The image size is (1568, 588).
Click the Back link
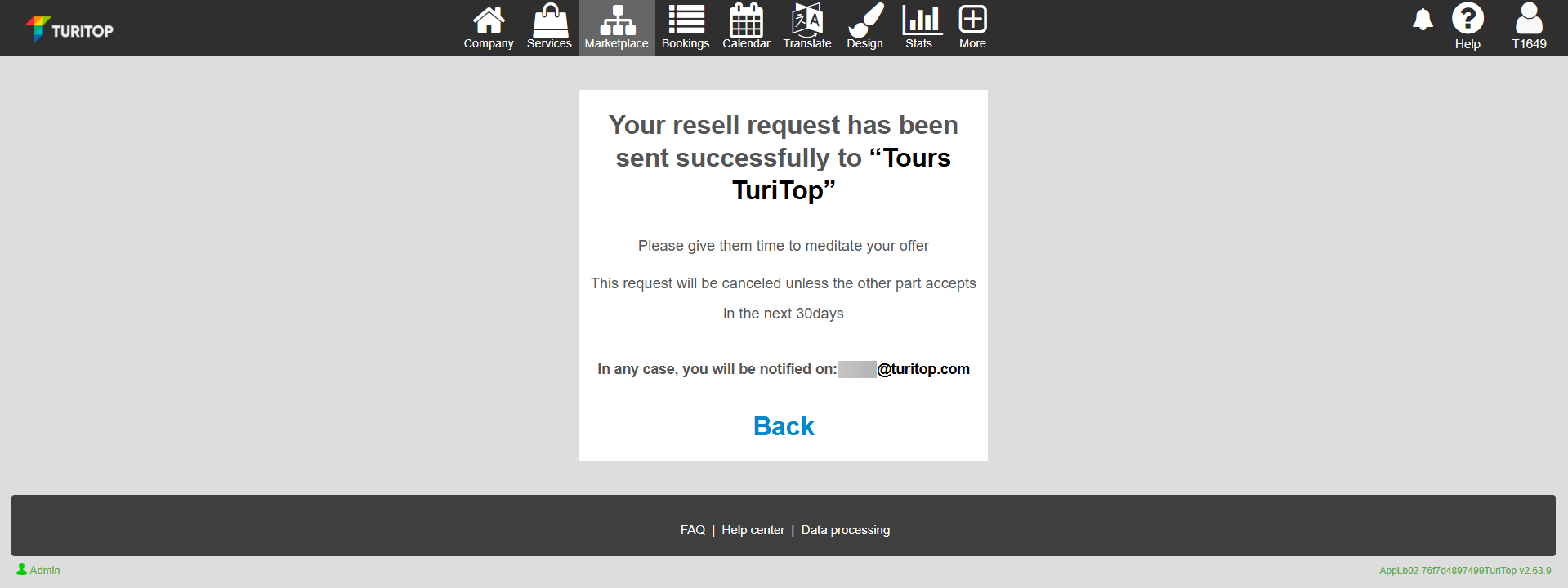pyautogui.click(x=784, y=426)
